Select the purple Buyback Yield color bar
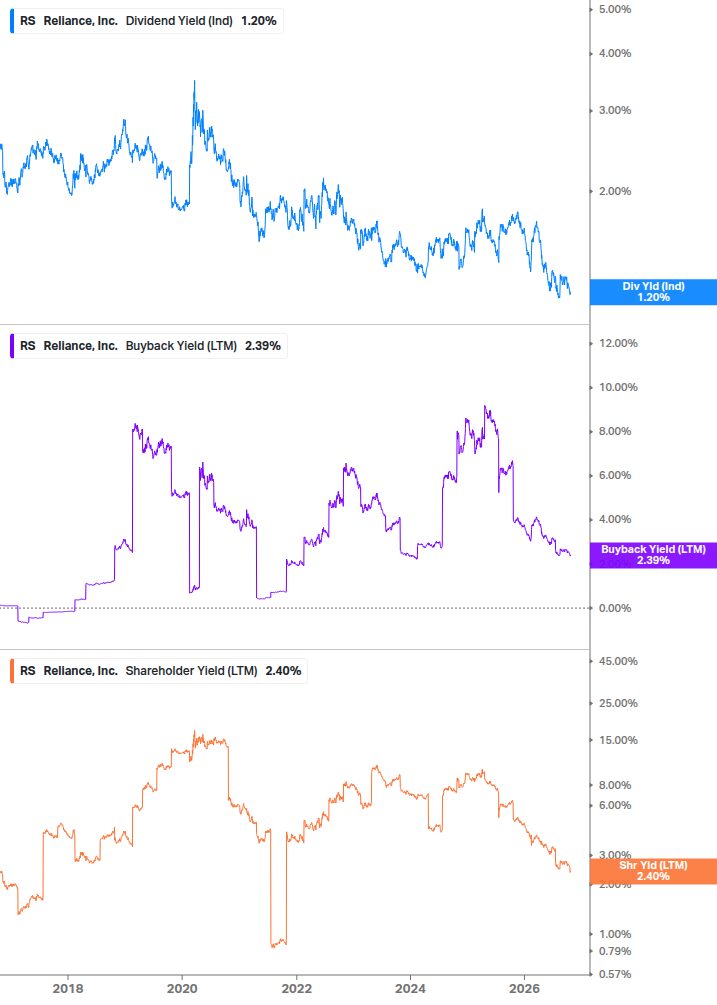The height and width of the screenshot is (1005, 717). pos(12,346)
